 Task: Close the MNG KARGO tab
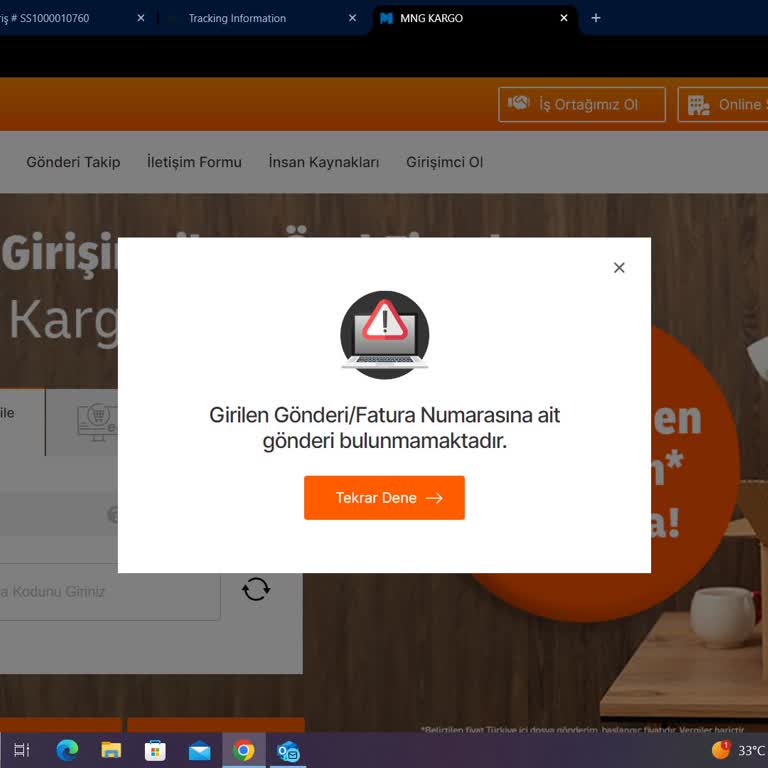click(x=564, y=18)
